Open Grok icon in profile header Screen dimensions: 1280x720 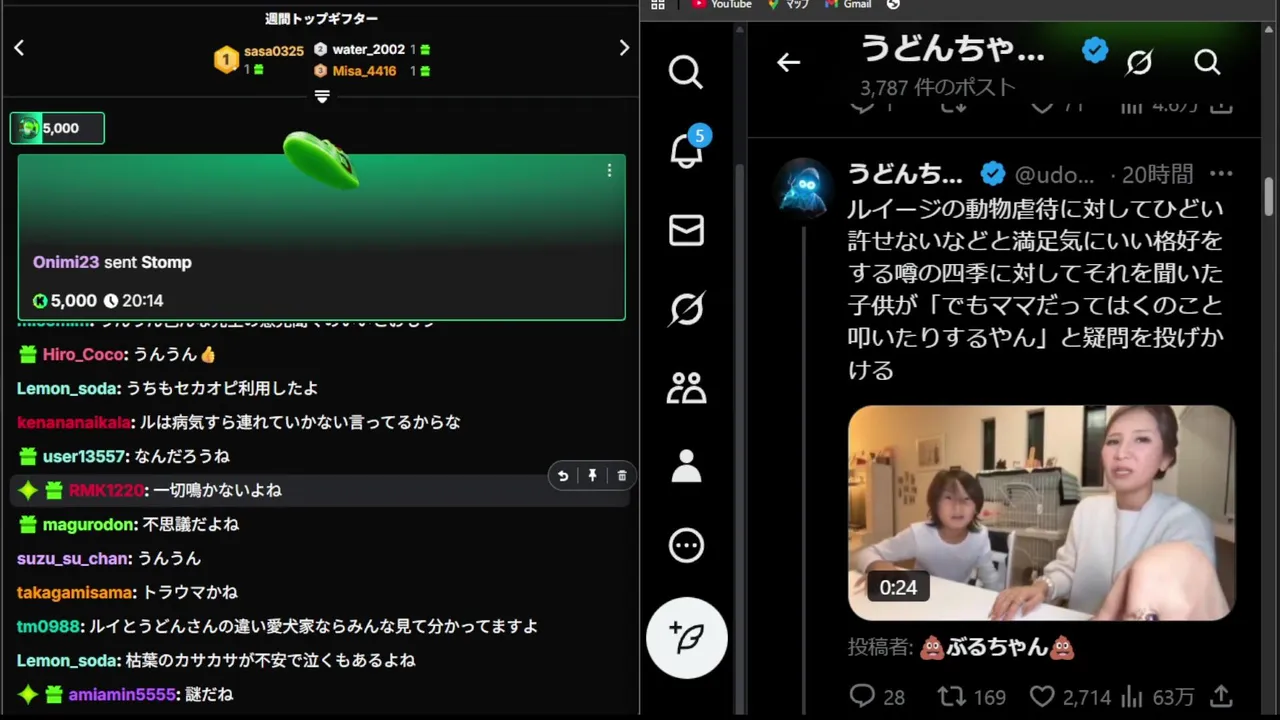pos(1139,63)
